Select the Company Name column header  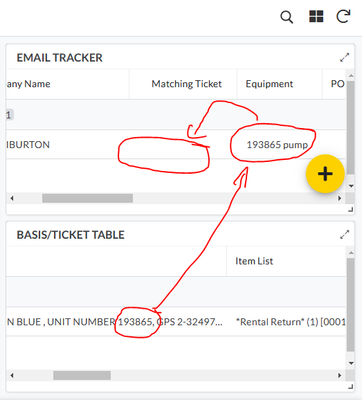point(67,84)
